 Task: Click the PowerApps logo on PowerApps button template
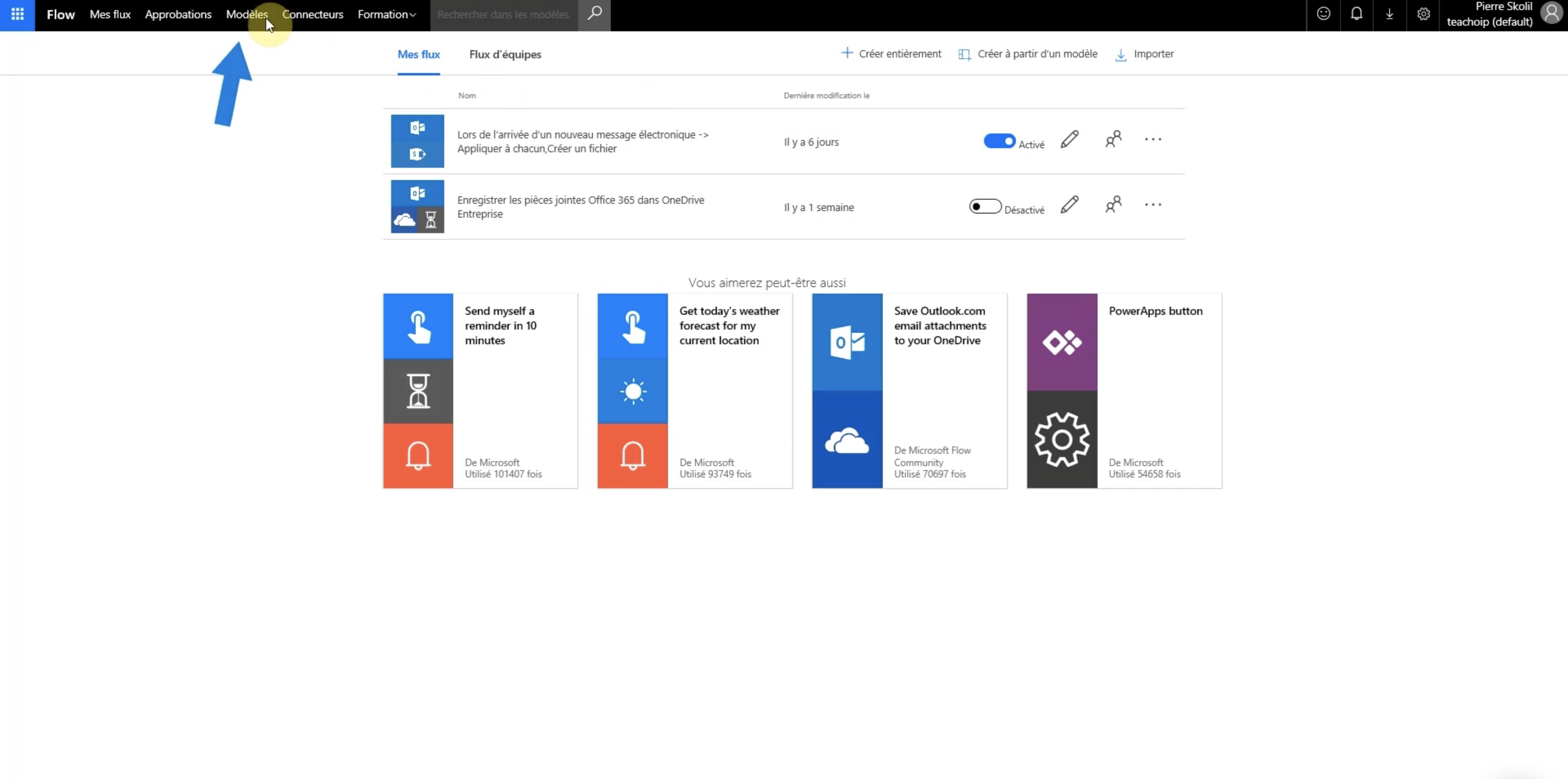1062,342
